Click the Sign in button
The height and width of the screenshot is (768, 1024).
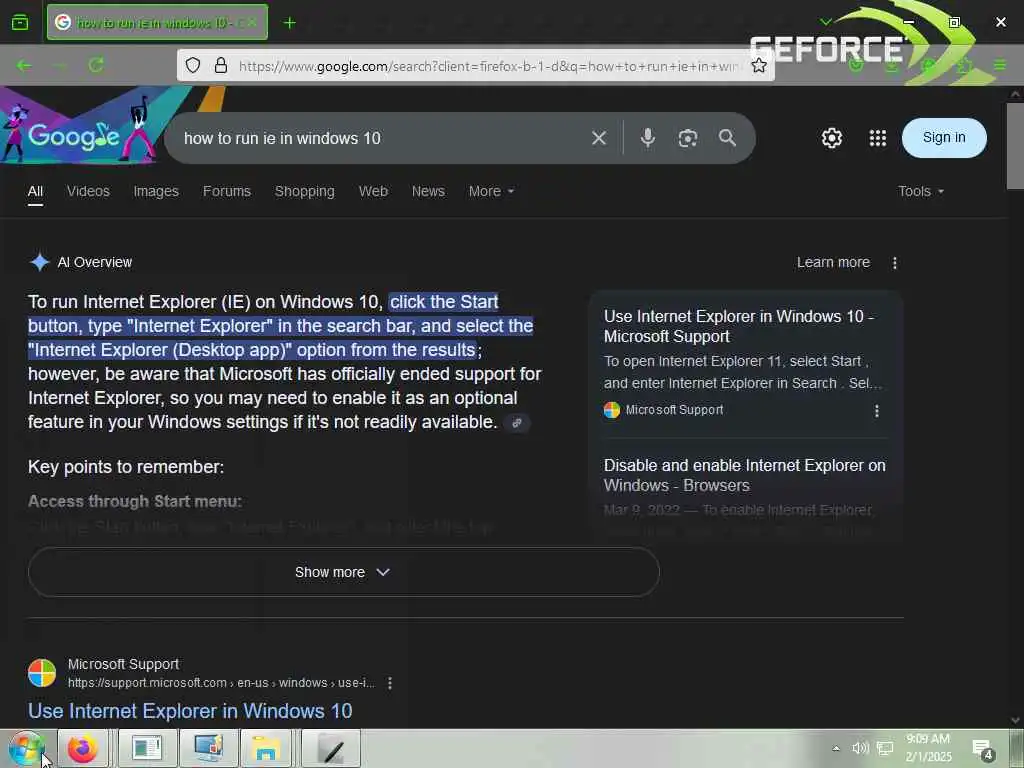pyautogui.click(x=944, y=138)
